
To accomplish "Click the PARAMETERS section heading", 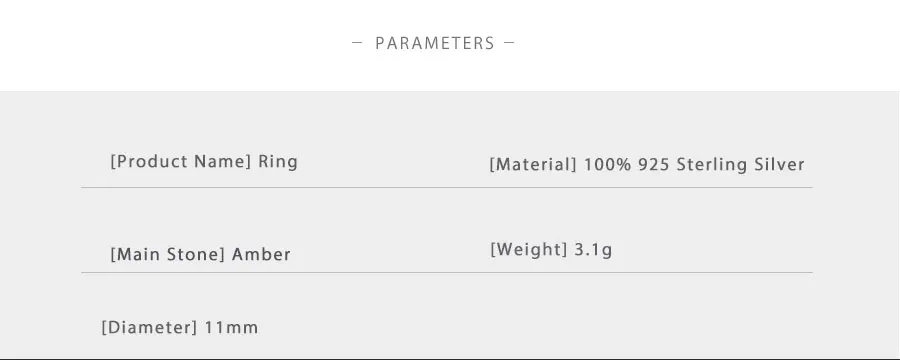I will (435, 43).
